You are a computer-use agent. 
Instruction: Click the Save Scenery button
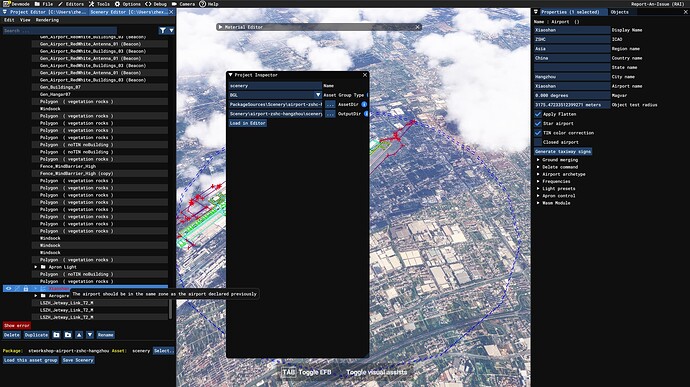[78, 360]
